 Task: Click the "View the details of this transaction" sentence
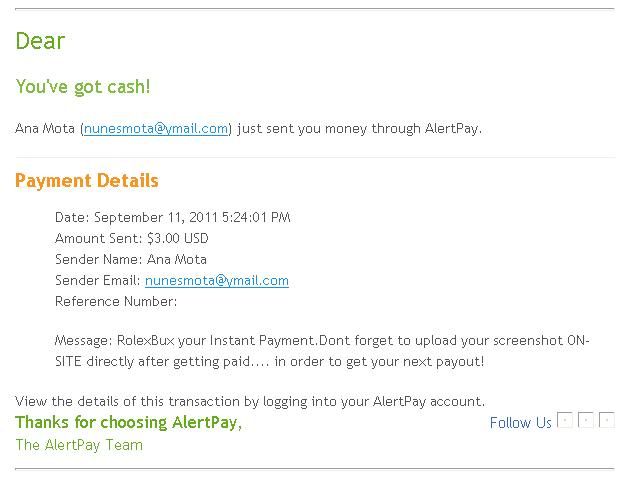tap(250, 402)
